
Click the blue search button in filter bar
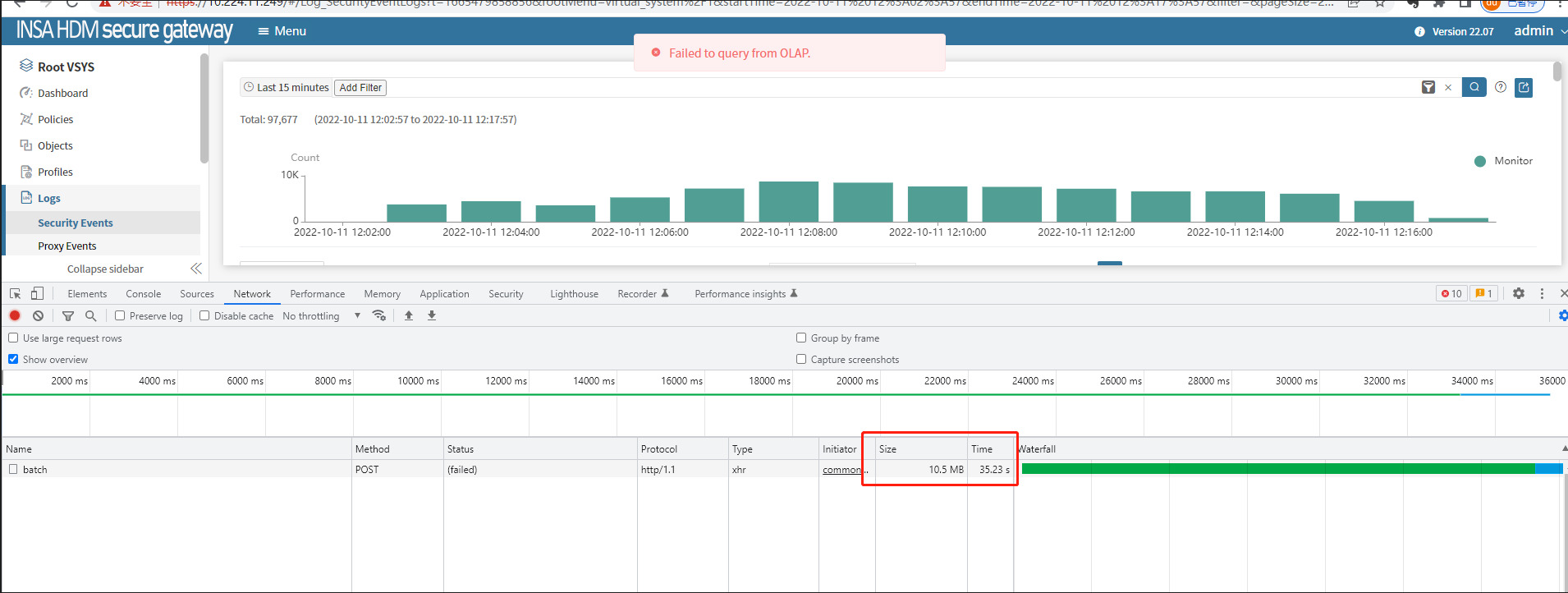(x=1474, y=87)
